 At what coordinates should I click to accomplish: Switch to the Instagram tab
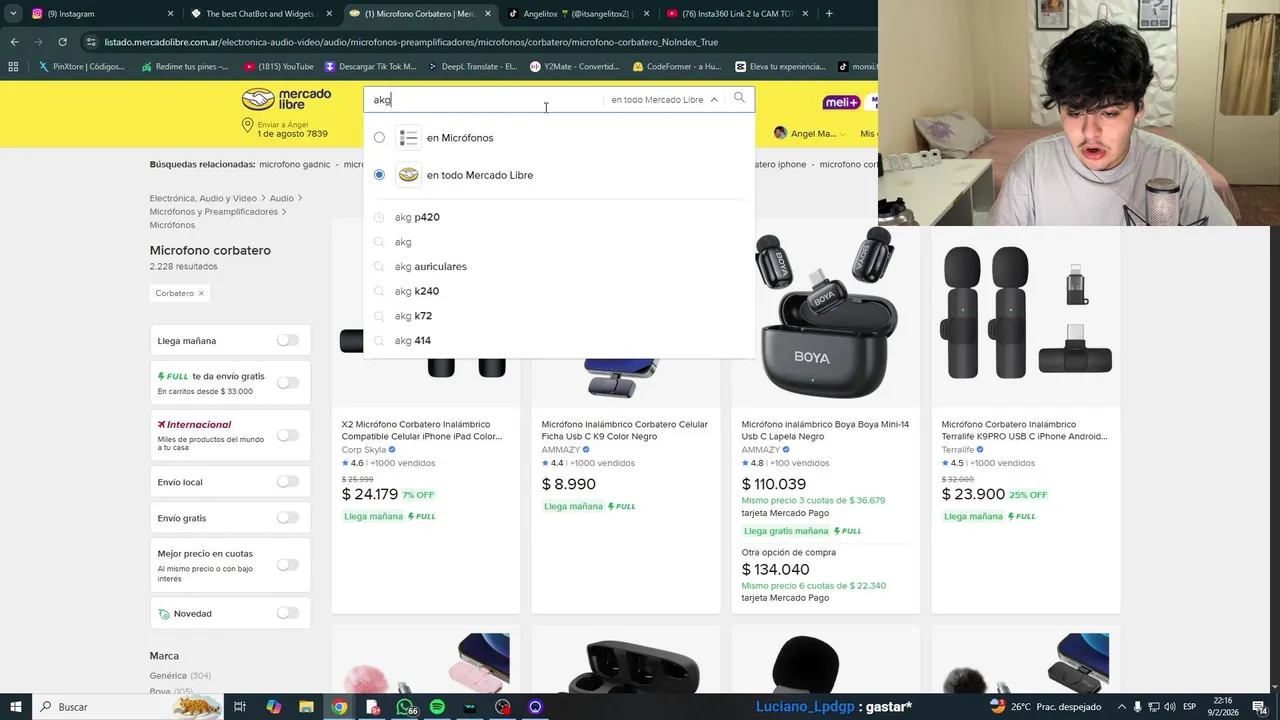[x=103, y=14]
